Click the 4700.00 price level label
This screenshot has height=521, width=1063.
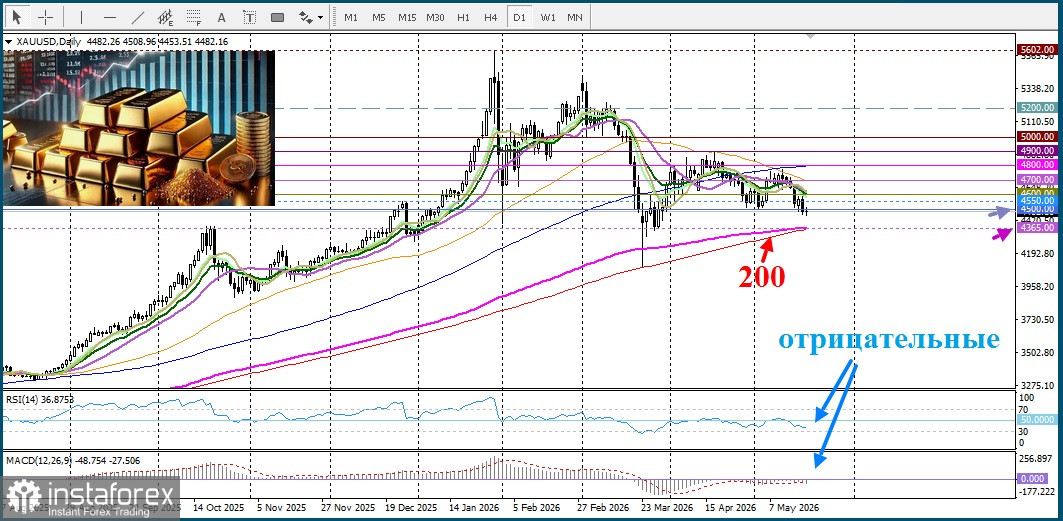coord(1037,180)
